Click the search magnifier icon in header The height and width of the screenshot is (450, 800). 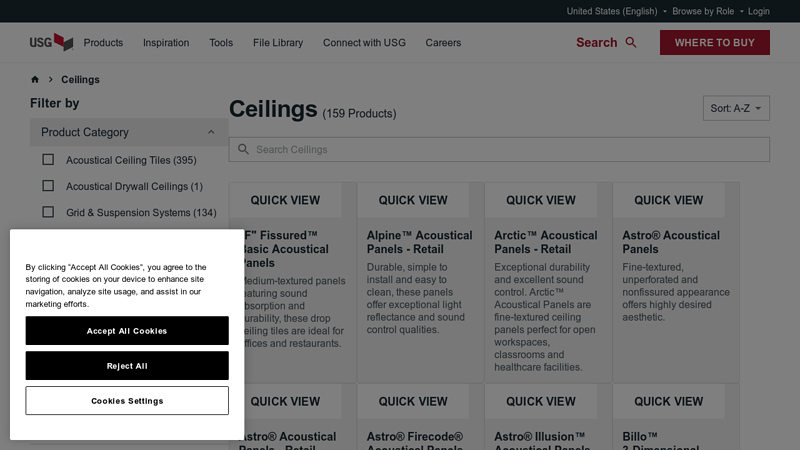point(631,42)
